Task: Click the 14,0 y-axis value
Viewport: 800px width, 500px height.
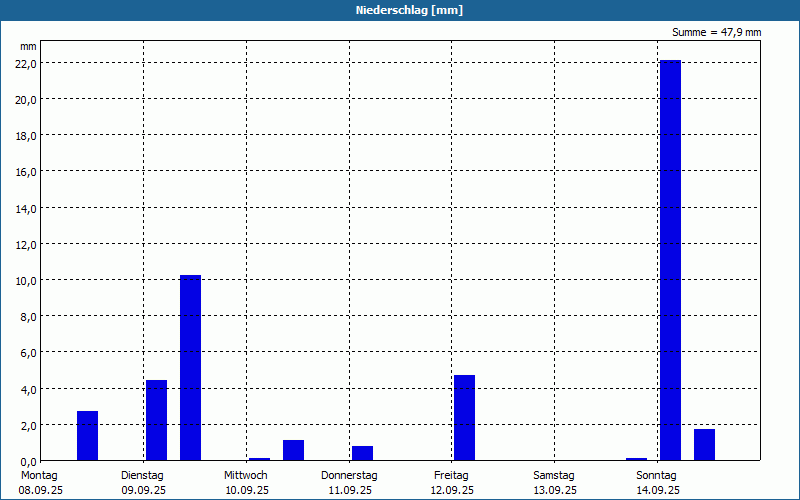Action: tap(26, 209)
